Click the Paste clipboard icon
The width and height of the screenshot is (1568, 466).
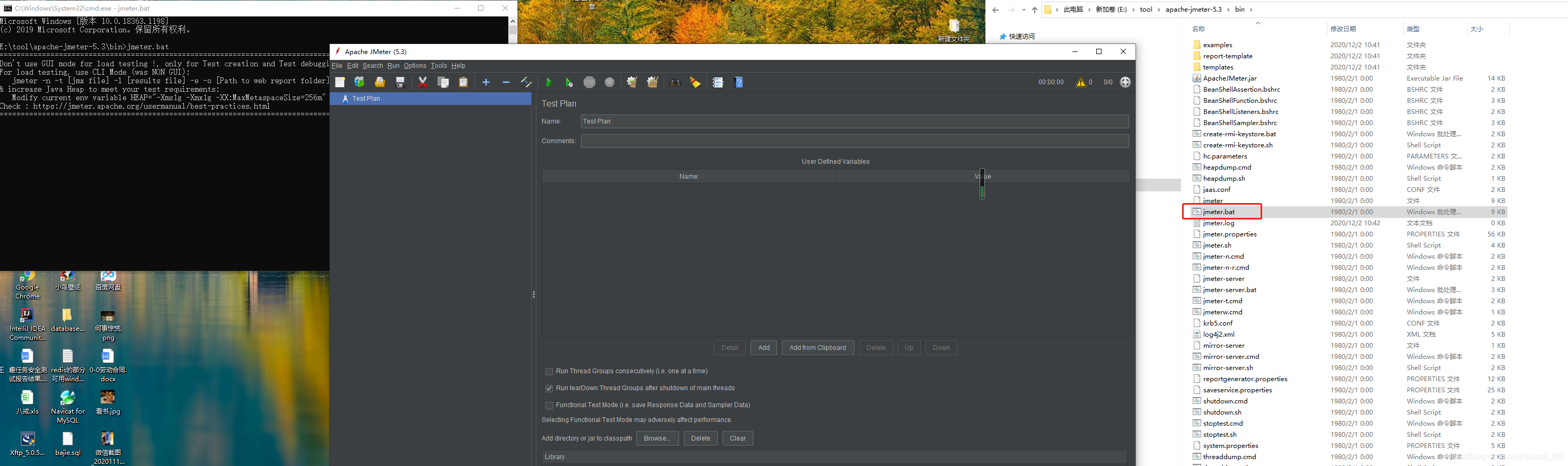pyautogui.click(x=463, y=82)
